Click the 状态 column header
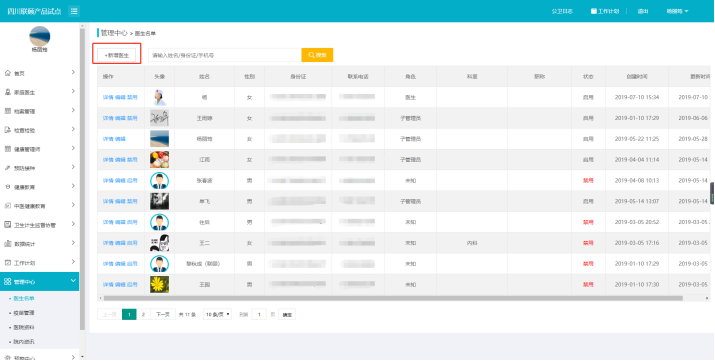The width and height of the screenshot is (715, 361). point(588,77)
